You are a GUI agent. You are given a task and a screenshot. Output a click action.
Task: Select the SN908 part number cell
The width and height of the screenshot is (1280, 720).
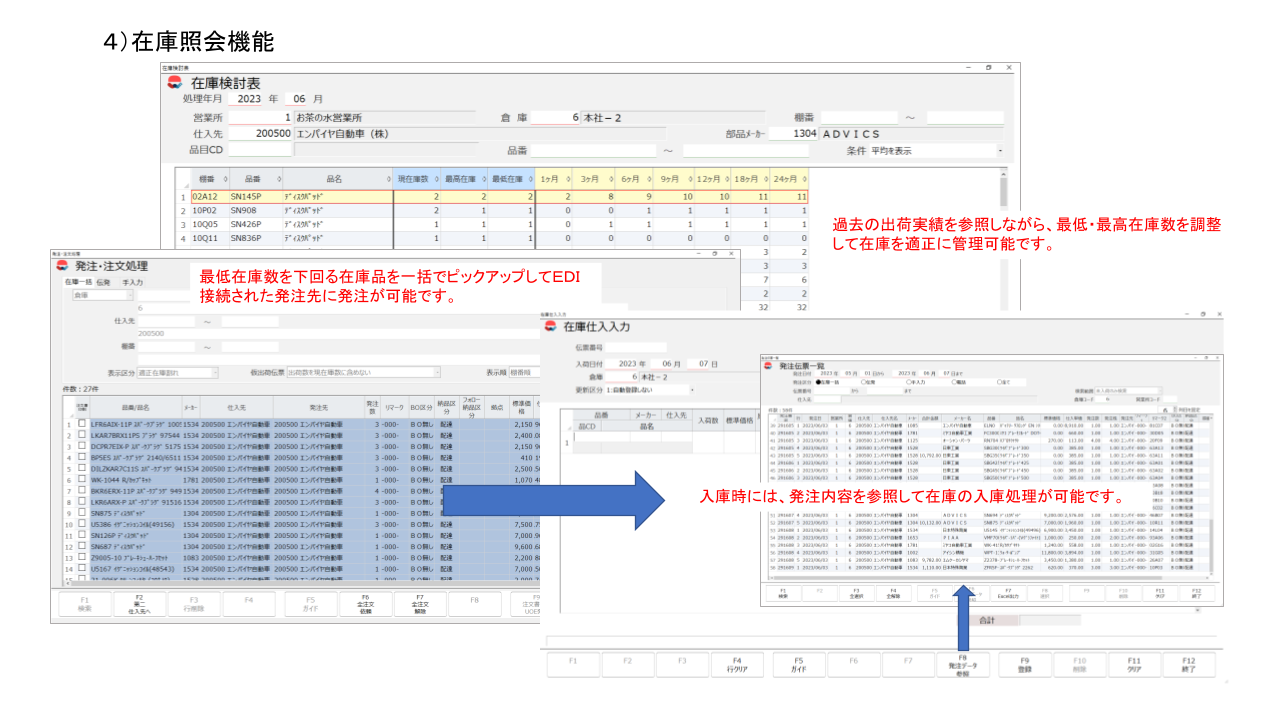click(x=254, y=211)
